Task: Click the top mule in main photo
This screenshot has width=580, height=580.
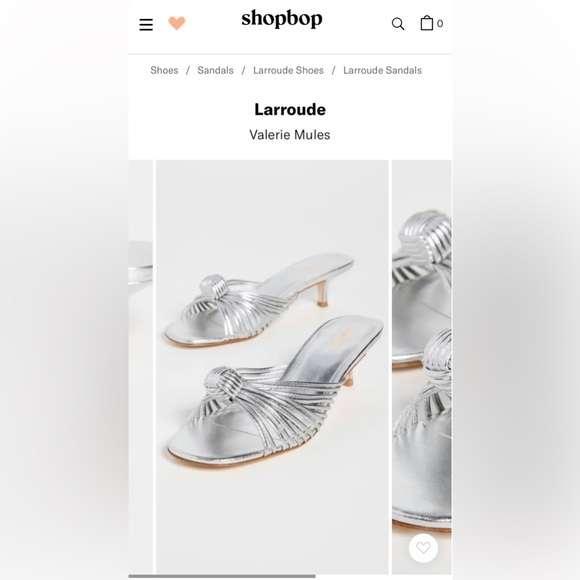Action: 260,300
